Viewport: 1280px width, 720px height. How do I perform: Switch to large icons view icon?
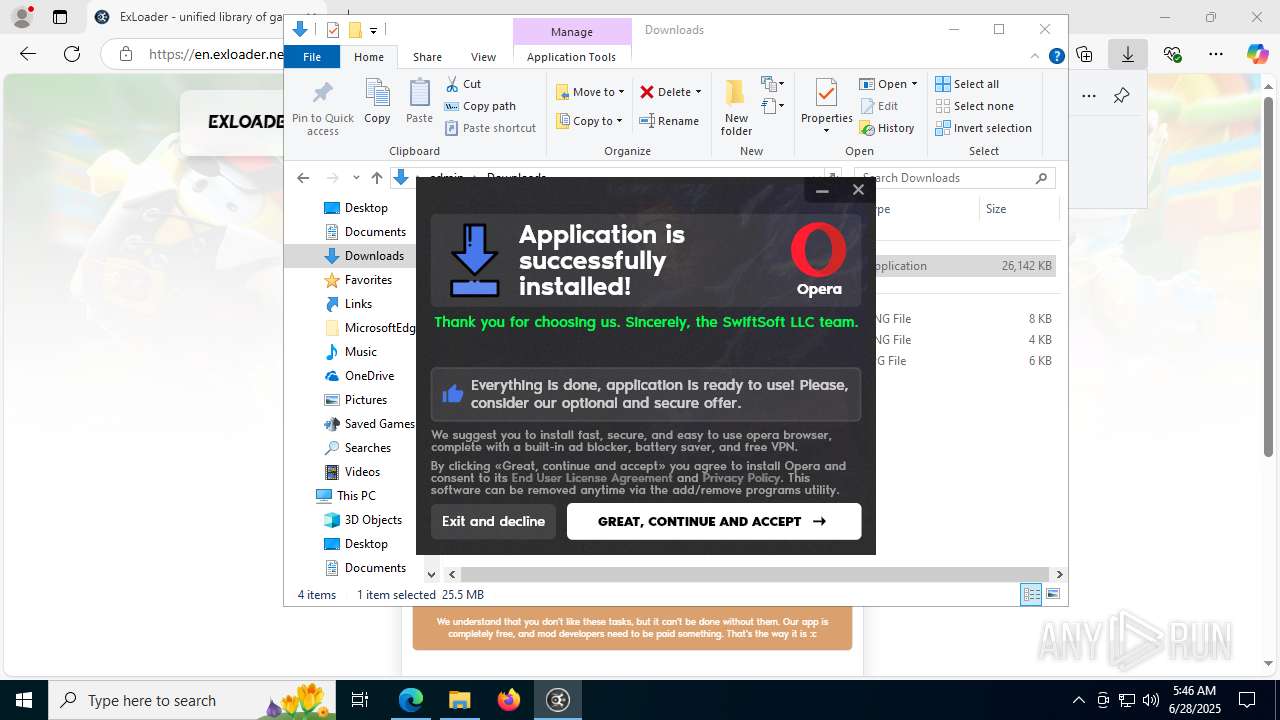[x=1052, y=595]
